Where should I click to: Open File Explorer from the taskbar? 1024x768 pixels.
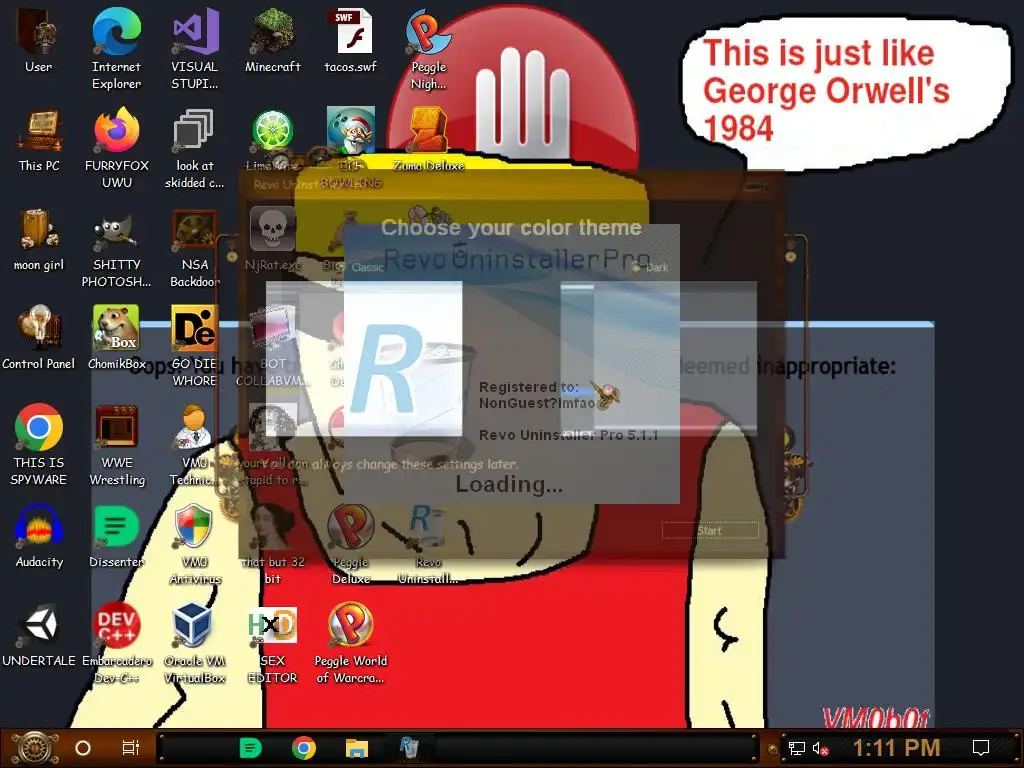click(357, 748)
